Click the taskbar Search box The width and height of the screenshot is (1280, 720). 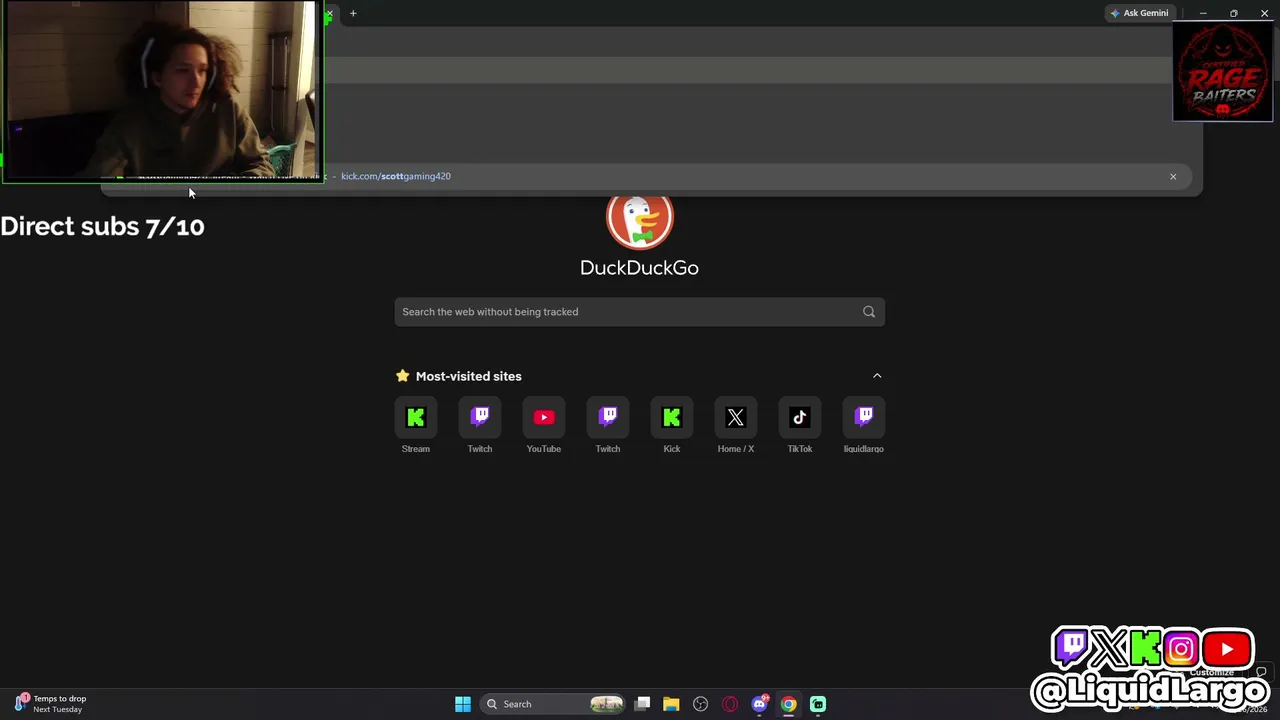pos(553,704)
